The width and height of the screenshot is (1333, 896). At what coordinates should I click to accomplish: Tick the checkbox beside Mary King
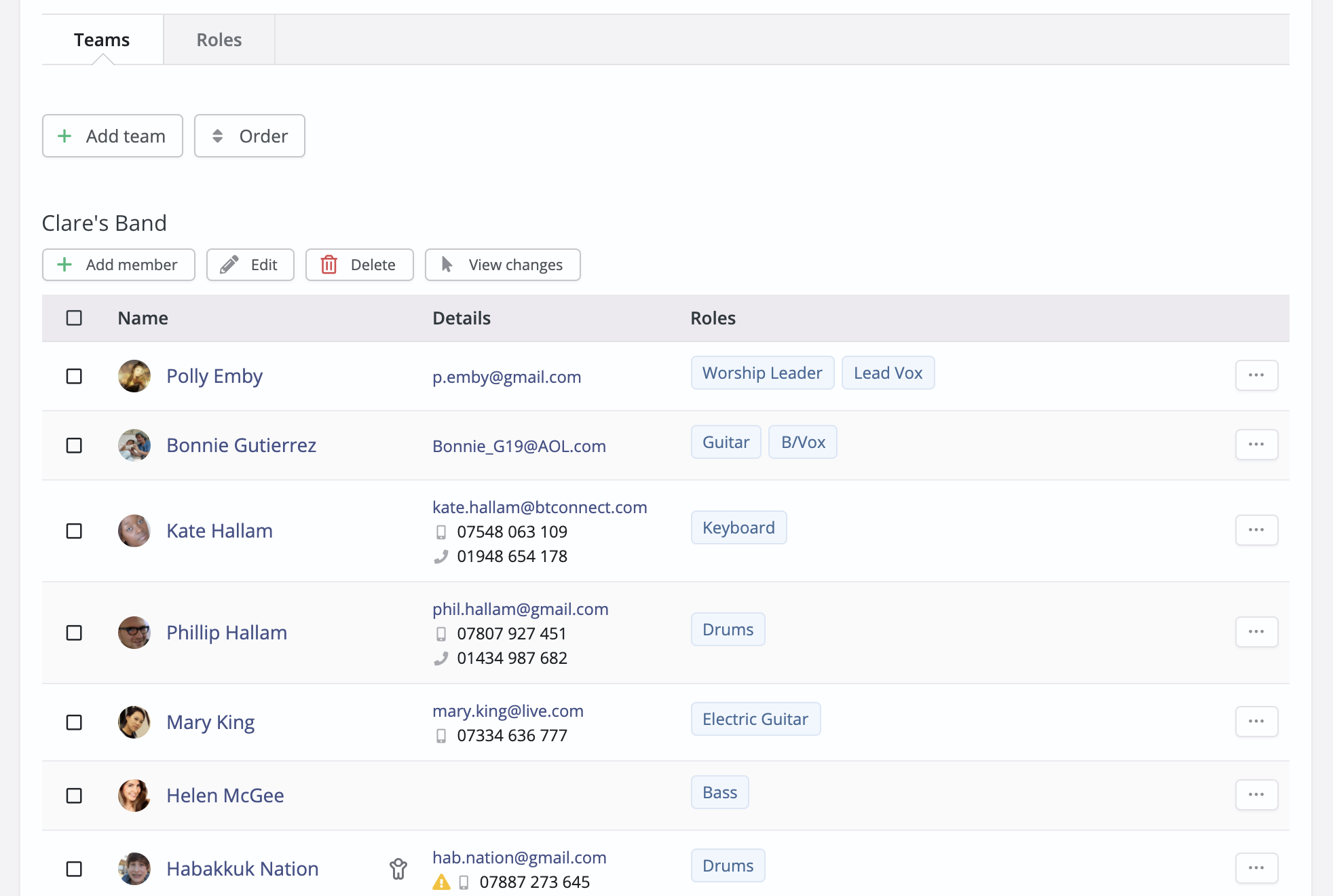74,722
